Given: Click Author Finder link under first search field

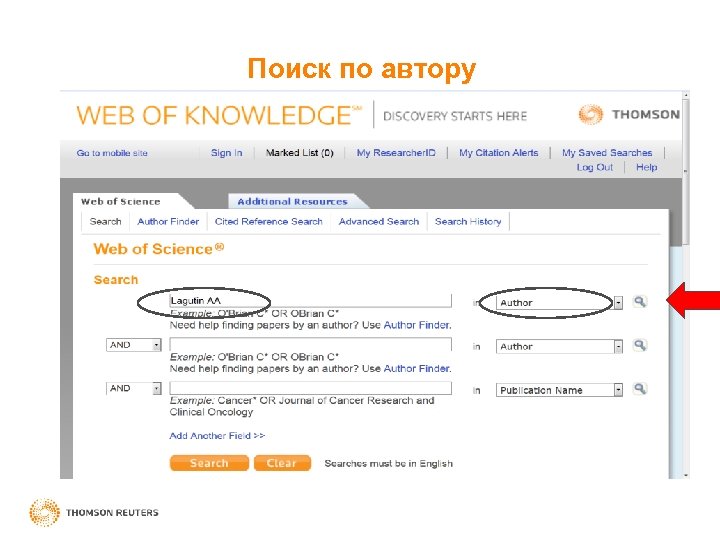Looking at the screenshot, I should (417, 325).
